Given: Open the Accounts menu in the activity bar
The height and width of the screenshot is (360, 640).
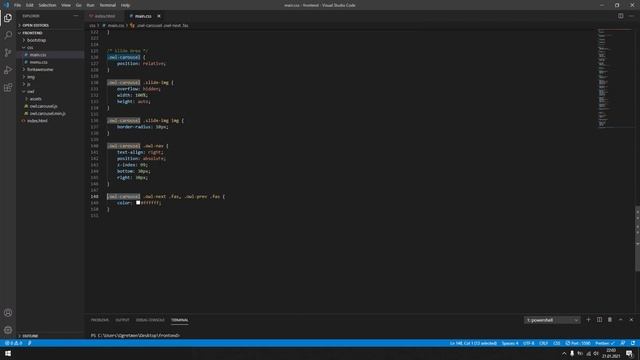Looking at the screenshot, I should tap(8, 313).
